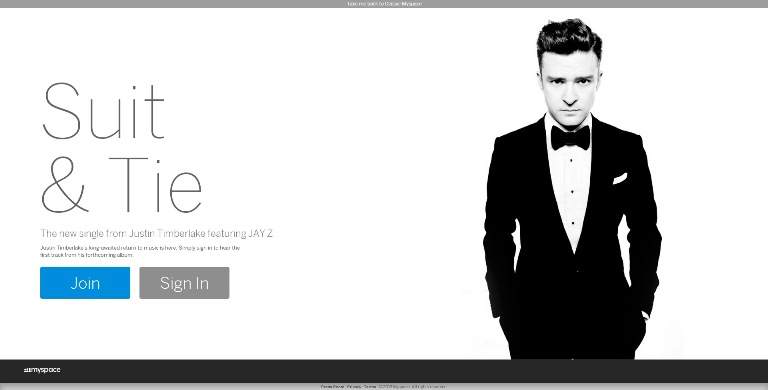Open the 'Take me back to Classic Myspace' link
Screen dimensions: 768x390
(384, 3)
